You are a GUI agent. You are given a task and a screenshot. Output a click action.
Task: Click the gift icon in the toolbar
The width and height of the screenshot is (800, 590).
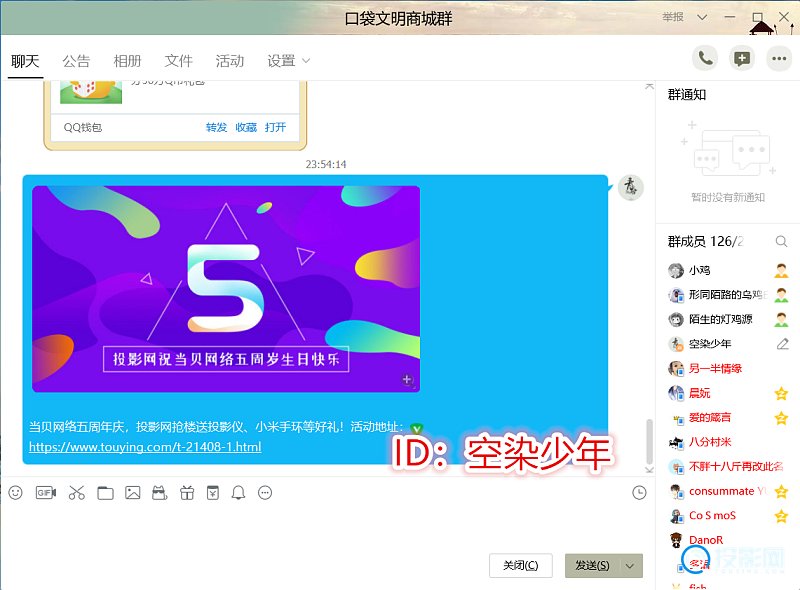click(187, 493)
